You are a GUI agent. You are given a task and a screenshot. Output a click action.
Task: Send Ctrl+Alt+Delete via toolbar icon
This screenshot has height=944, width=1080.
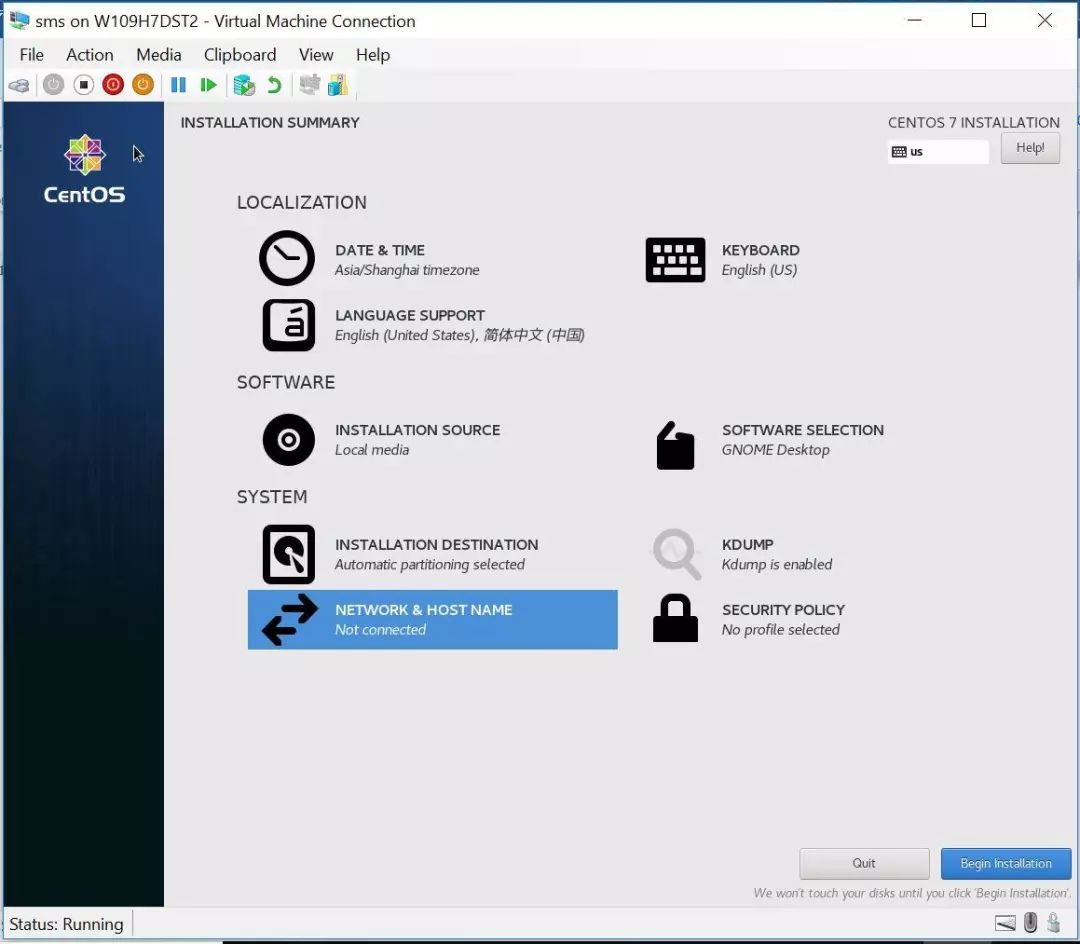[19, 85]
